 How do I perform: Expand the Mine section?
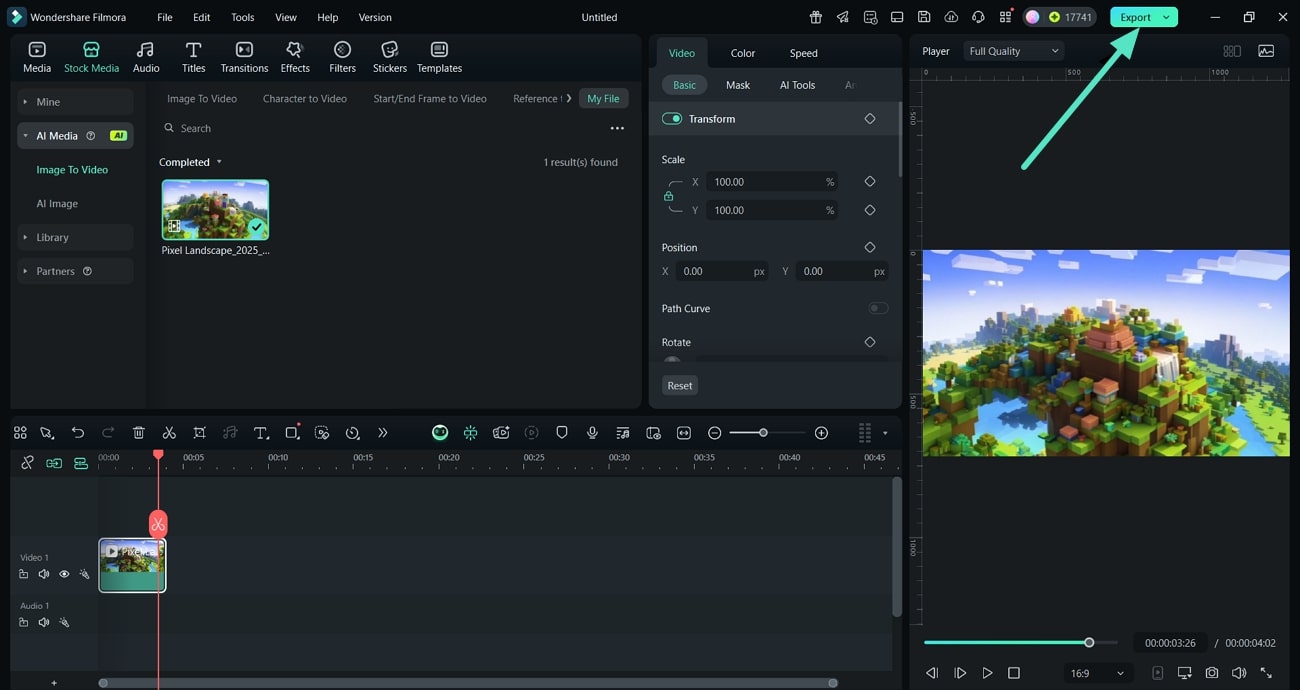point(75,102)
